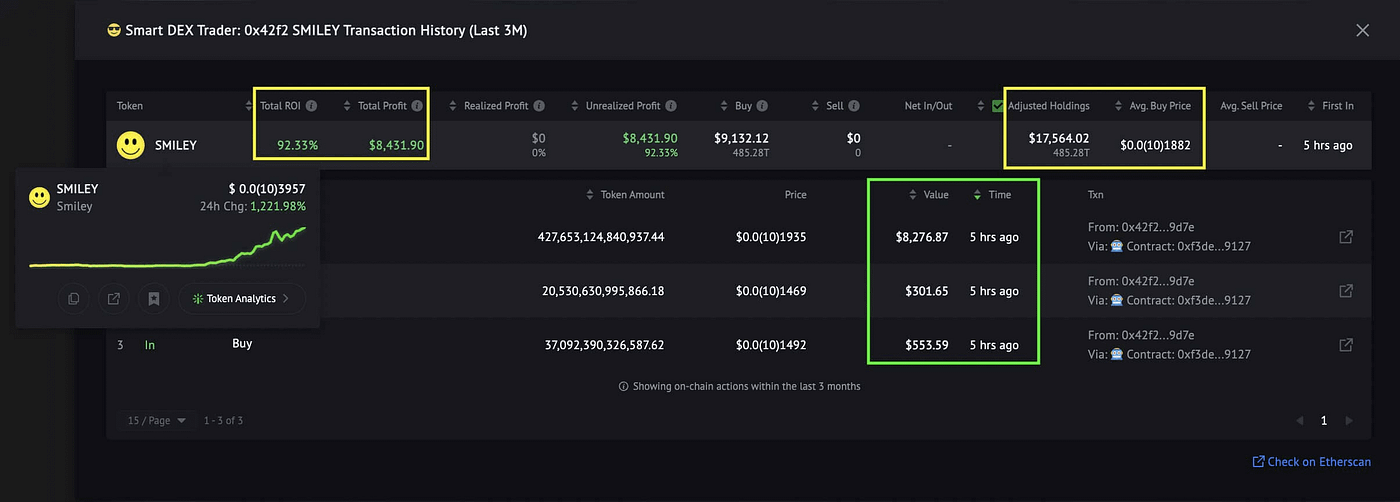
Task: Sort by Avg. Buy Price column
Action: click(1119, 106)
